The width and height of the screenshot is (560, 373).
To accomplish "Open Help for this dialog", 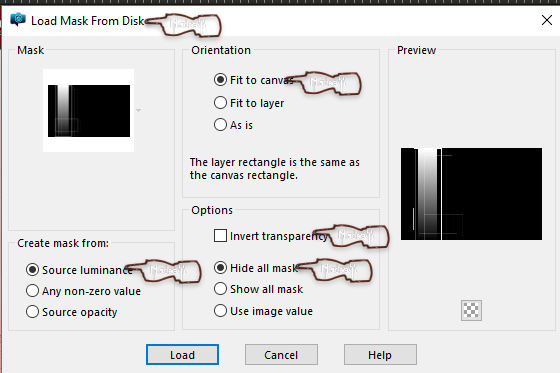I will coord(380,355).
